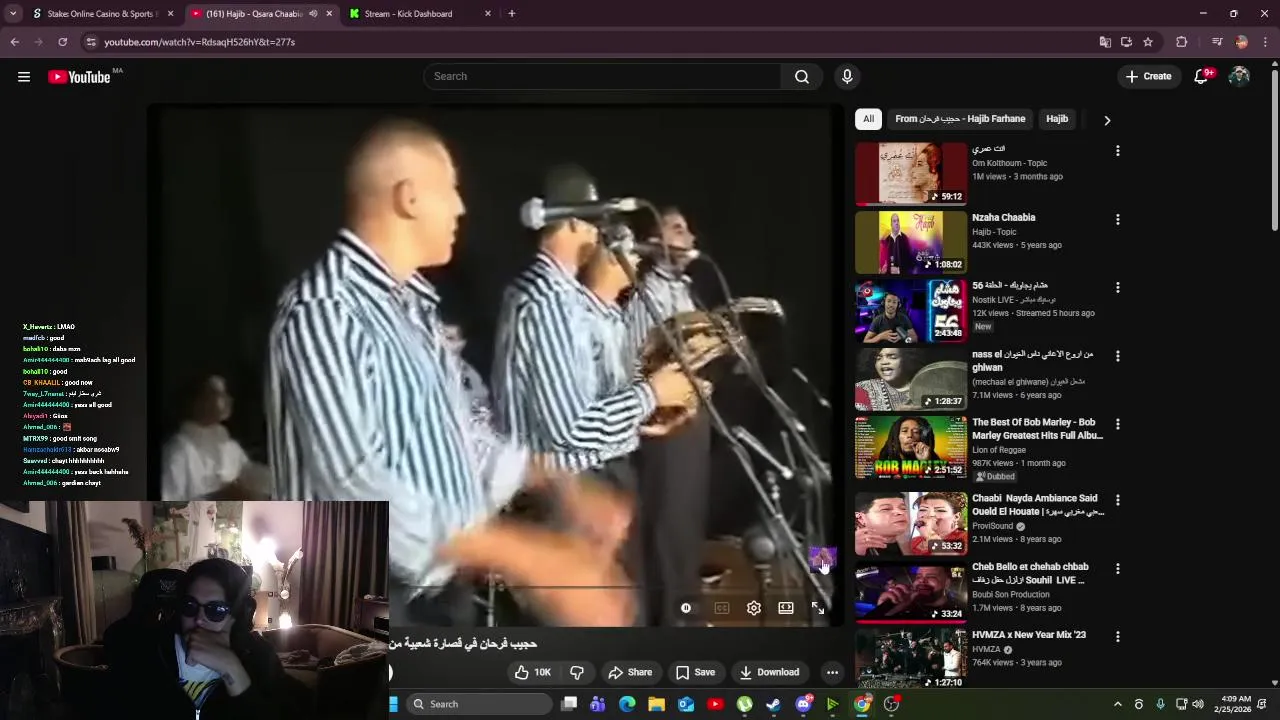Switch to Stream Kick Dashboard tab

point(420,14)
